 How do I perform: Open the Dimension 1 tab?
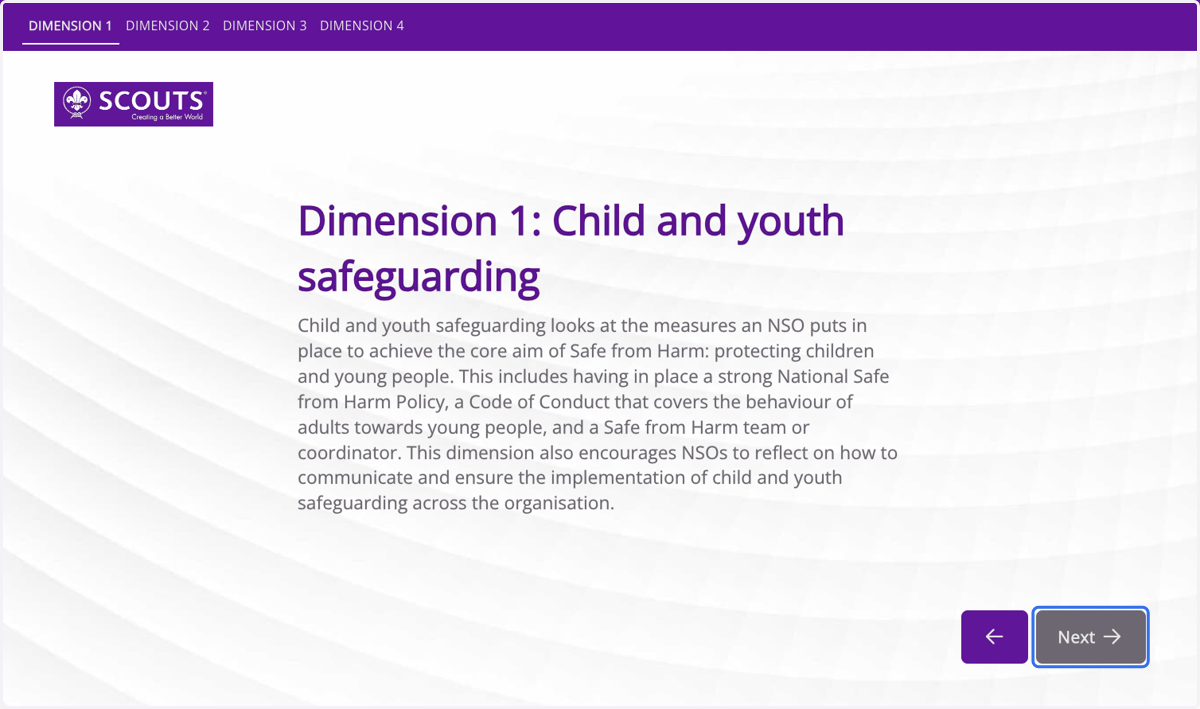(70, 26)
